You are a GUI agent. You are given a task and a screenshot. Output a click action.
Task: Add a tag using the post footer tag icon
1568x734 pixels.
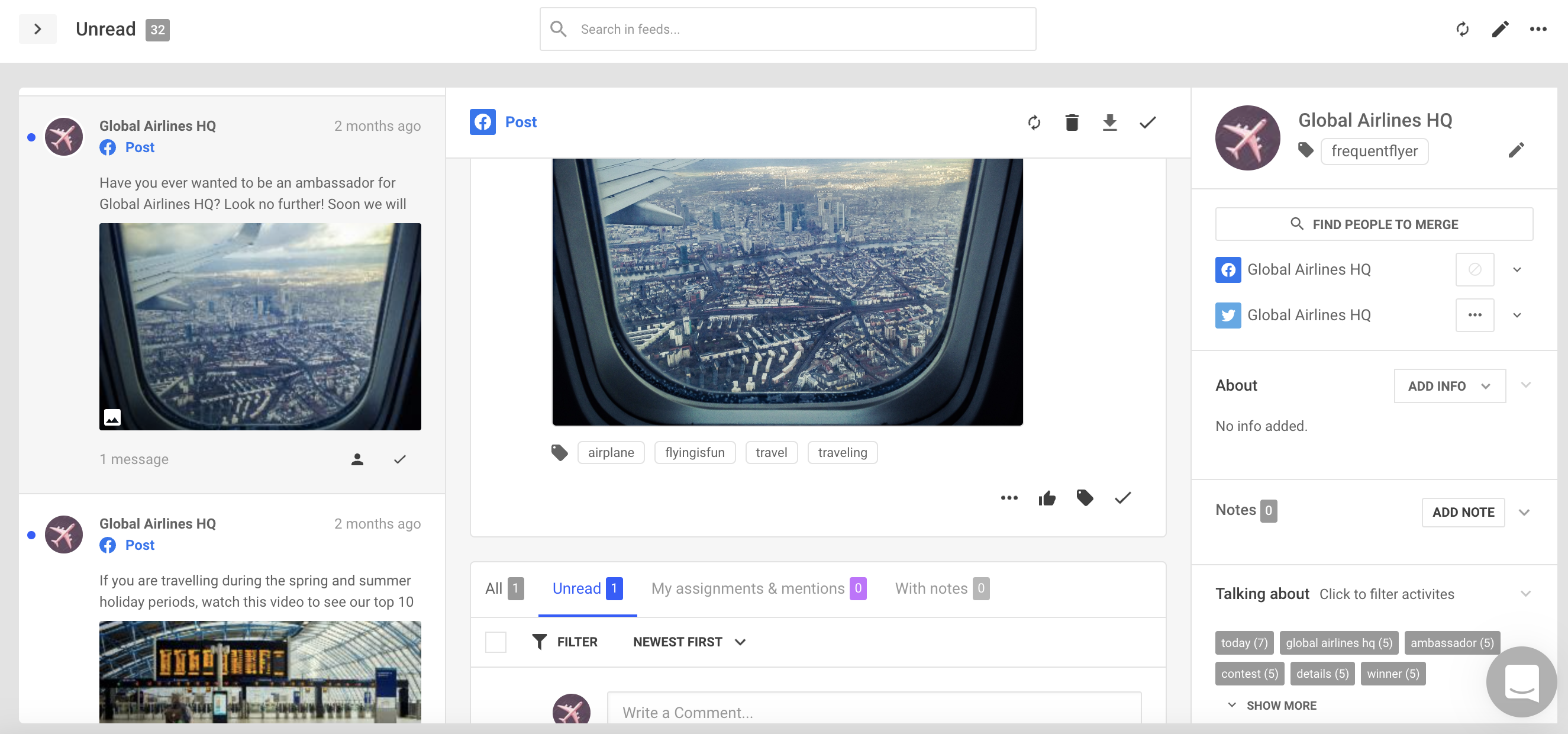(1084, 498)
